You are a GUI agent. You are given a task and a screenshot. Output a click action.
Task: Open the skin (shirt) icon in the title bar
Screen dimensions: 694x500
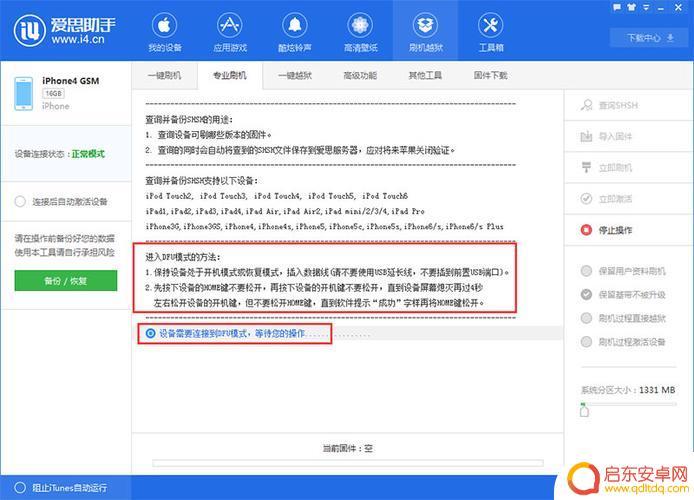632,8
